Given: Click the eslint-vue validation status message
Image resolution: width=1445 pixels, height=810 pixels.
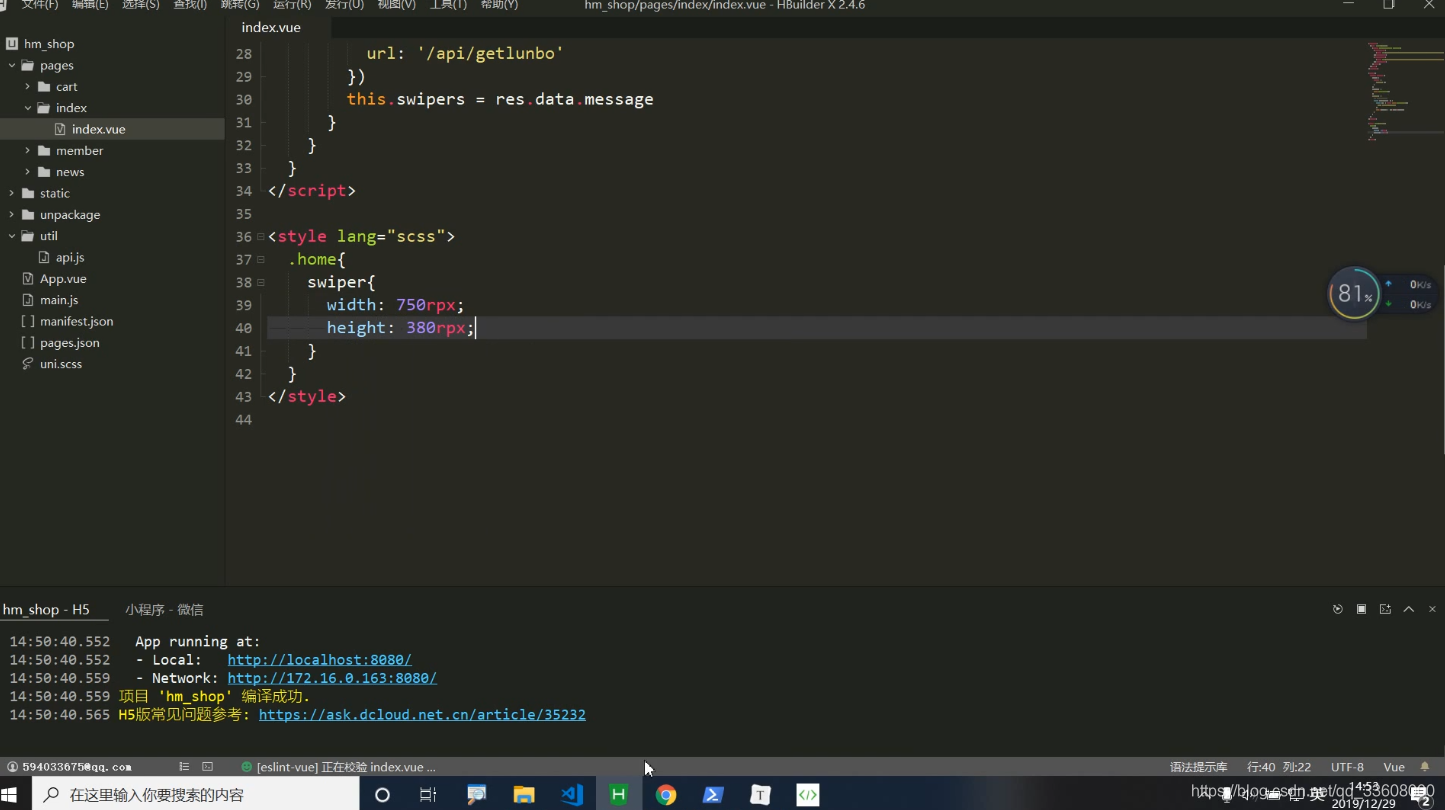Looking at the screenshot, I should pos(338,767).
